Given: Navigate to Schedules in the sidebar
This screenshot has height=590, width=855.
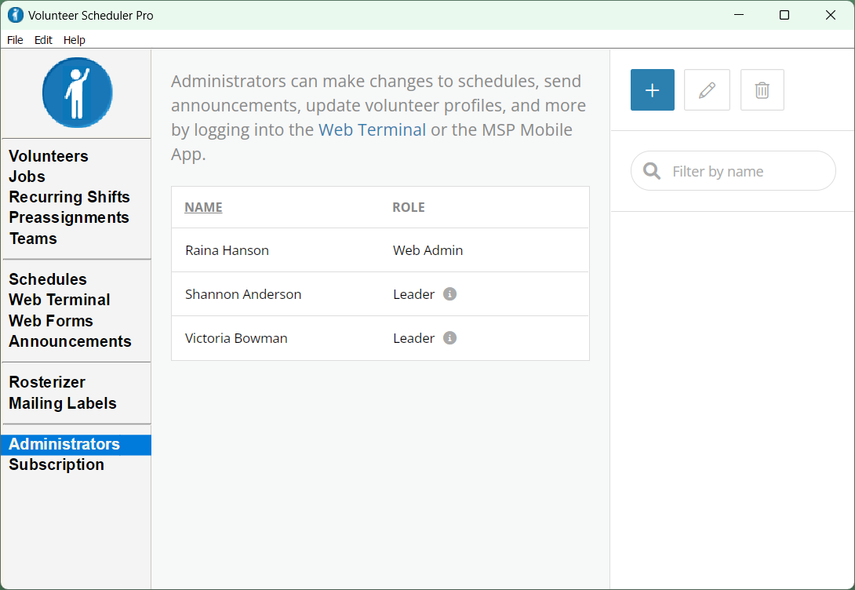Looking at the screenshot, I should [48, 279].
